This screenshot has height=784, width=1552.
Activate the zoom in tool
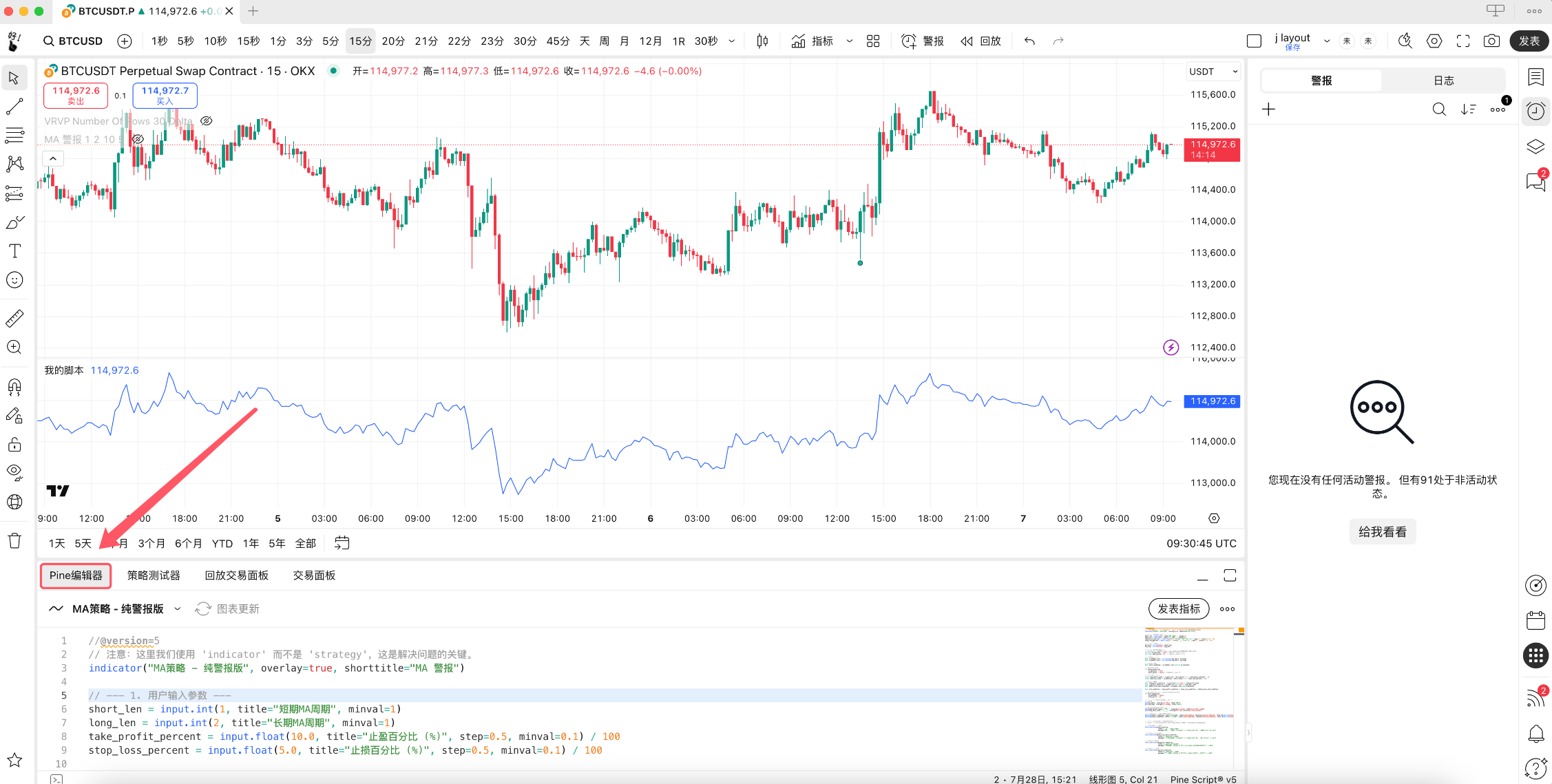[14, 347]
